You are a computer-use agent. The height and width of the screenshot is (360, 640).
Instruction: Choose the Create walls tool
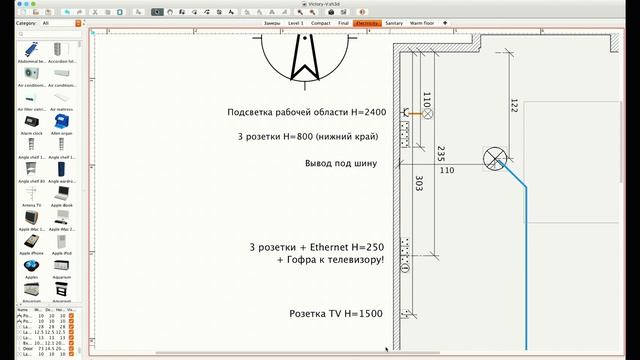pos(182,12)
